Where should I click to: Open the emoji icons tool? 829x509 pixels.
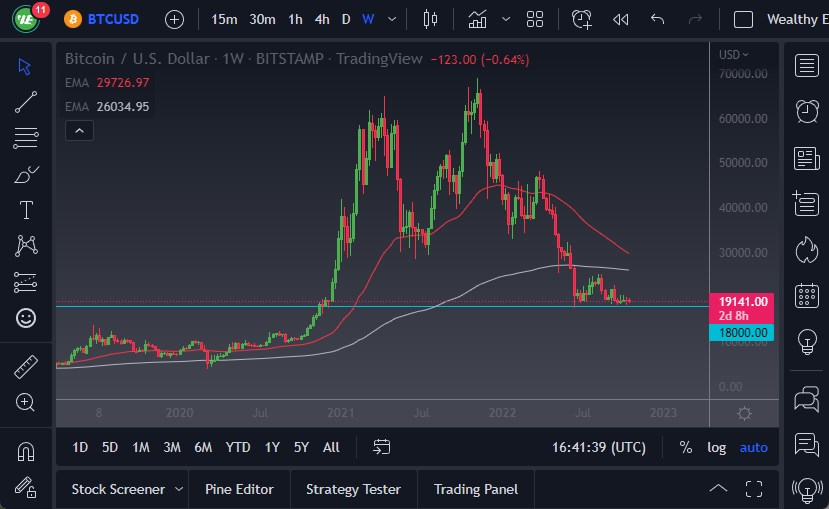[x=26, y=318]
